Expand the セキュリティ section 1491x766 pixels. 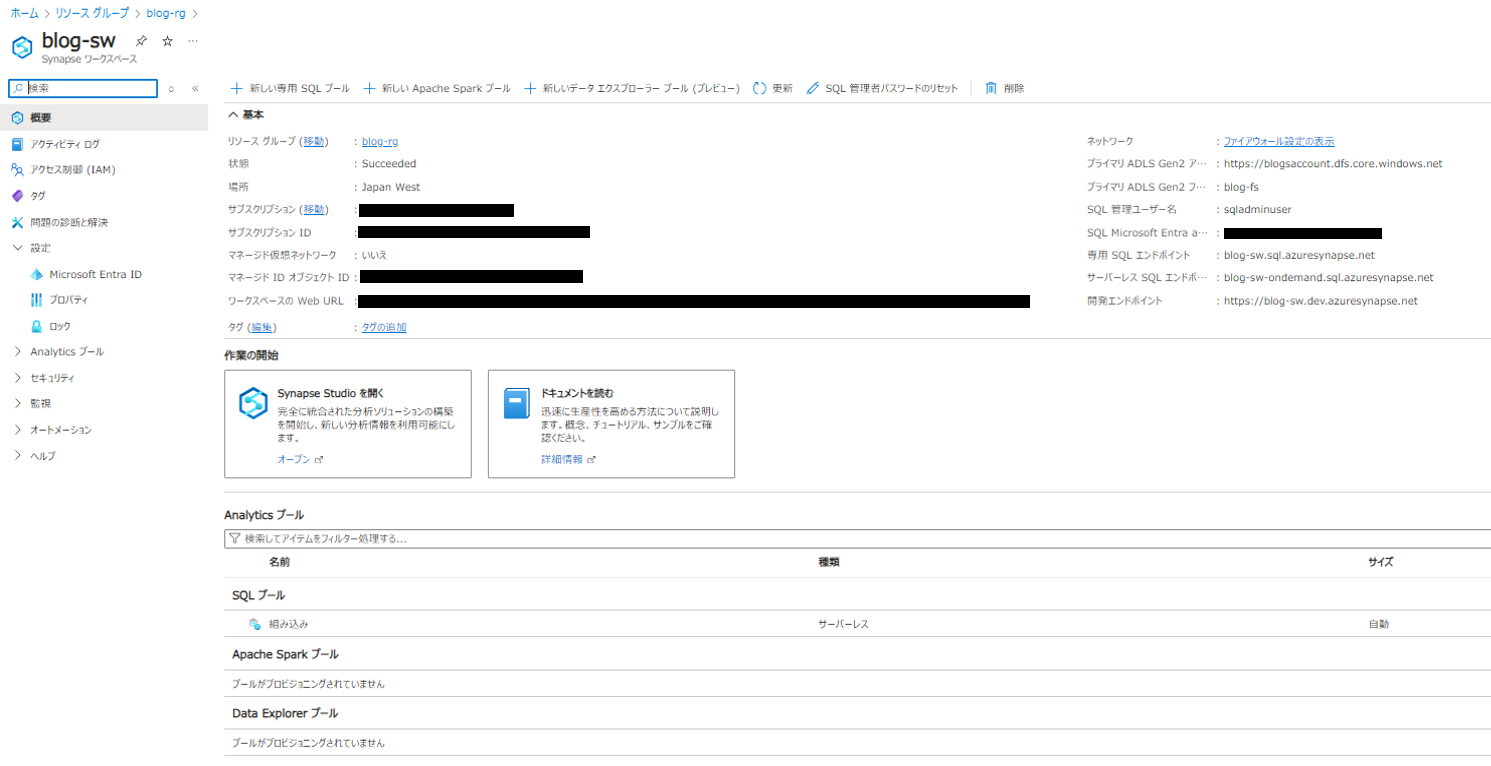[17, 378]
